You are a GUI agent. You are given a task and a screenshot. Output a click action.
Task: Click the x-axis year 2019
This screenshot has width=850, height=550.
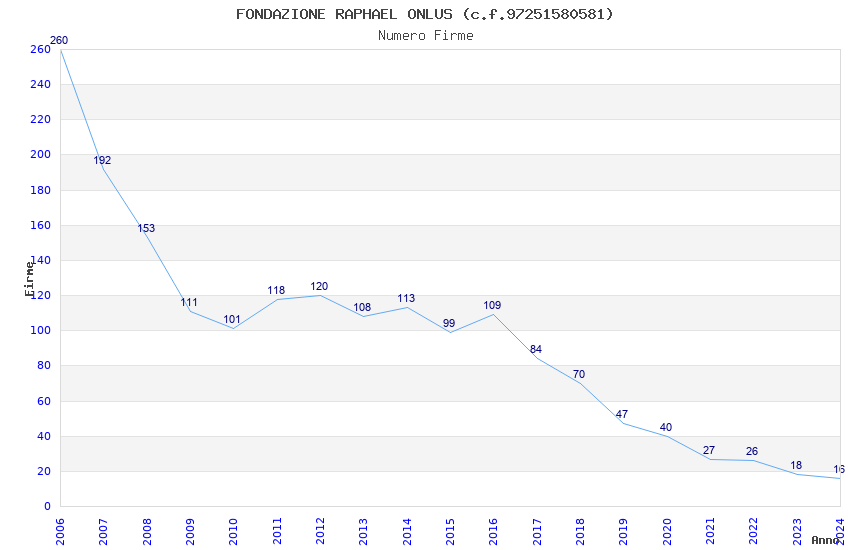(624, 531)
